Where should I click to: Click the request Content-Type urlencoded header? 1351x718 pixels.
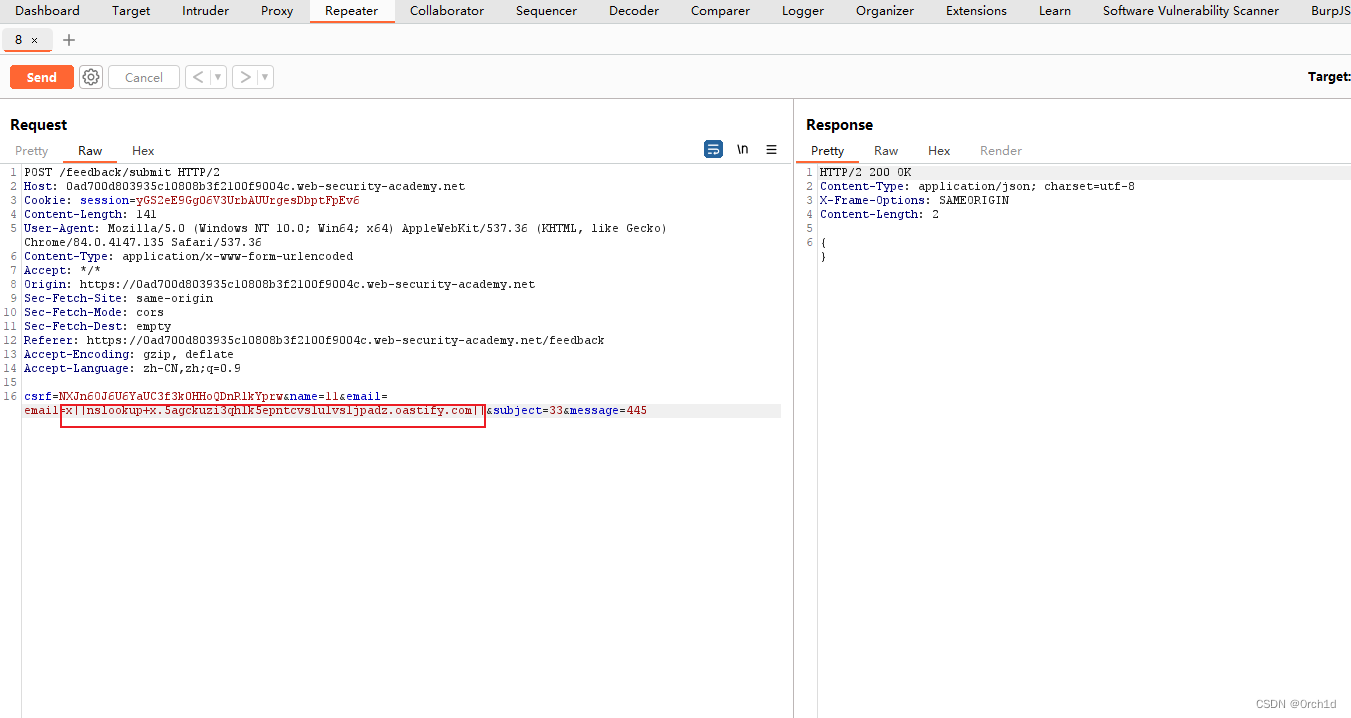coord(188,256)
